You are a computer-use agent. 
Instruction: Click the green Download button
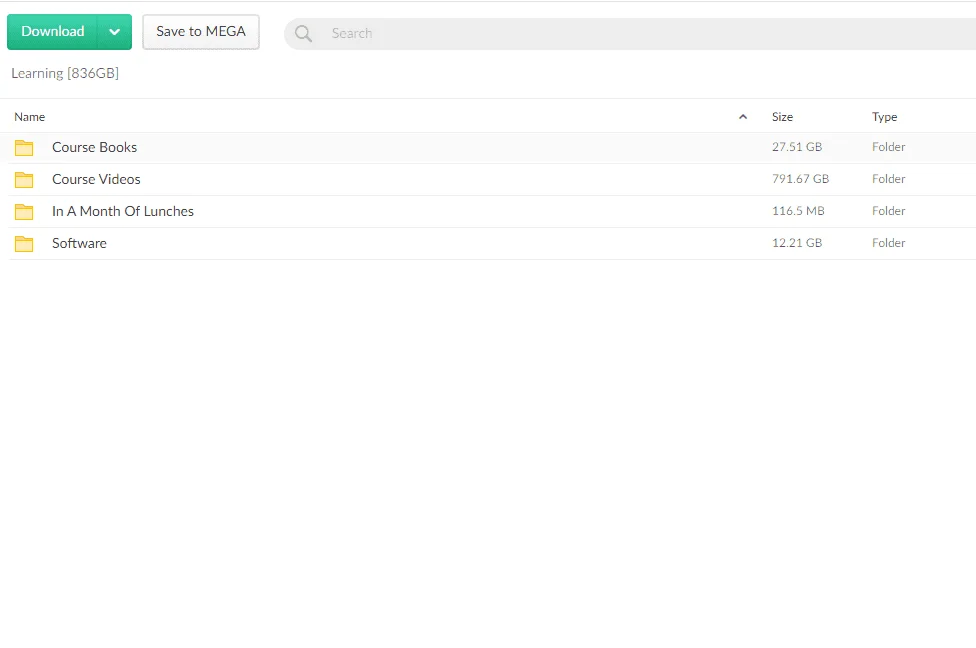pos(52,32)
